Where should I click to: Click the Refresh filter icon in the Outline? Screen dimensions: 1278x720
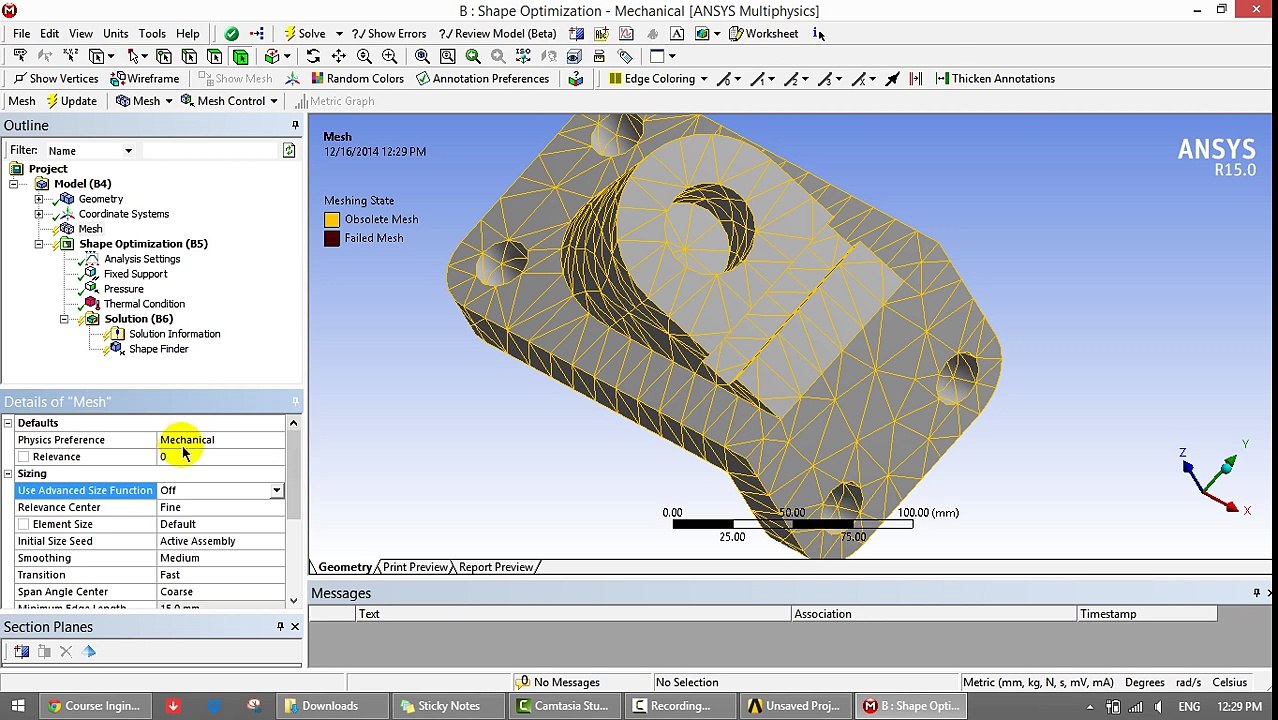point(289,150)
